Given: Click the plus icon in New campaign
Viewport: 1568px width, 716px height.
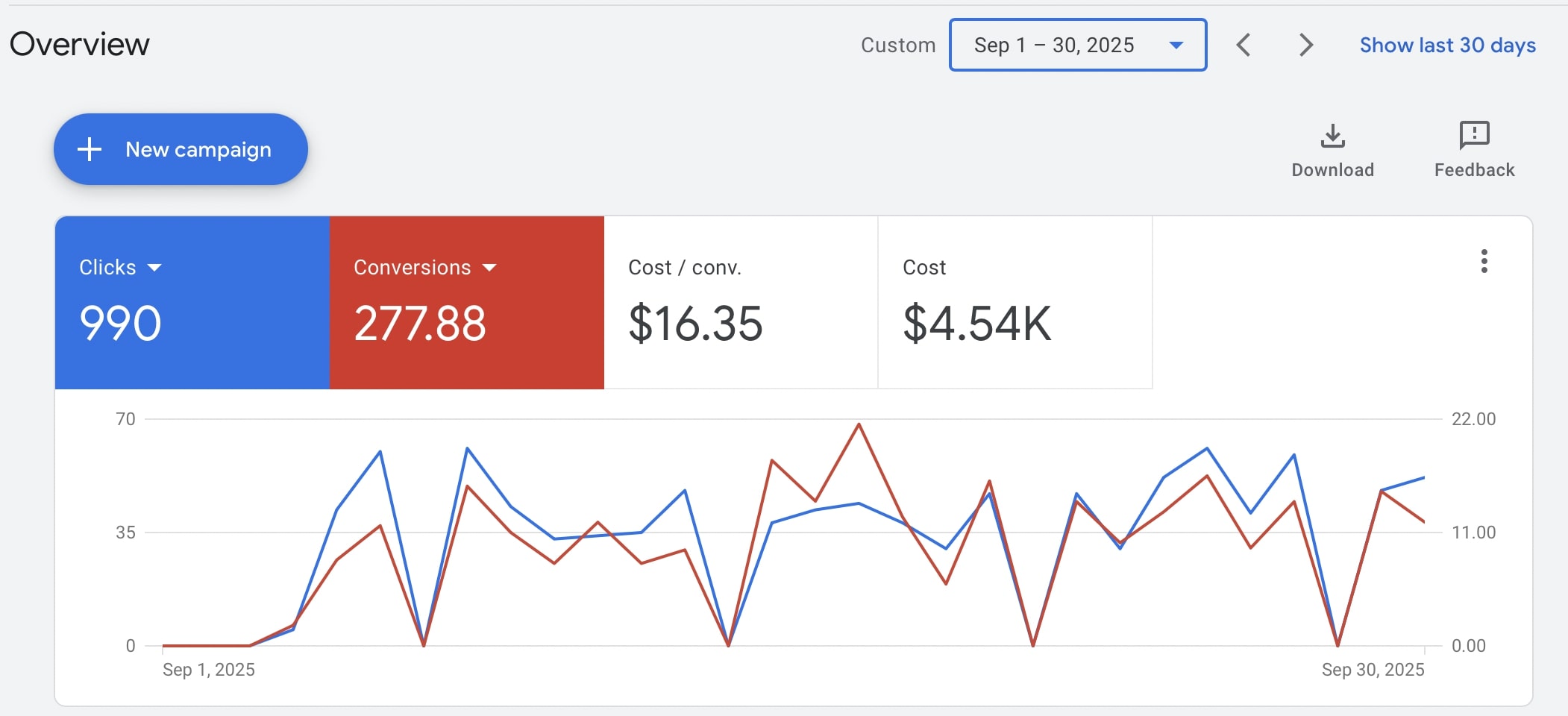Looking at the screenshot, I should pyautogui.click(x=90, y=149).
